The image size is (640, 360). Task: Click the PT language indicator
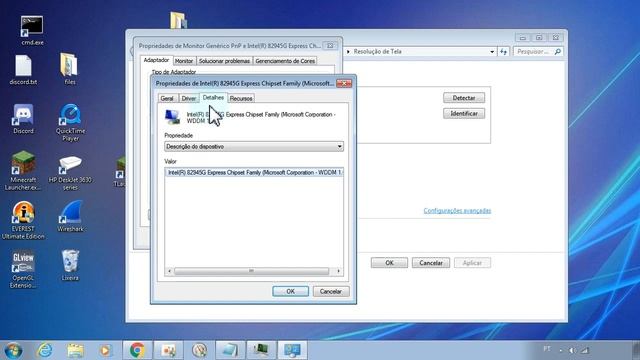pos(547,349)
